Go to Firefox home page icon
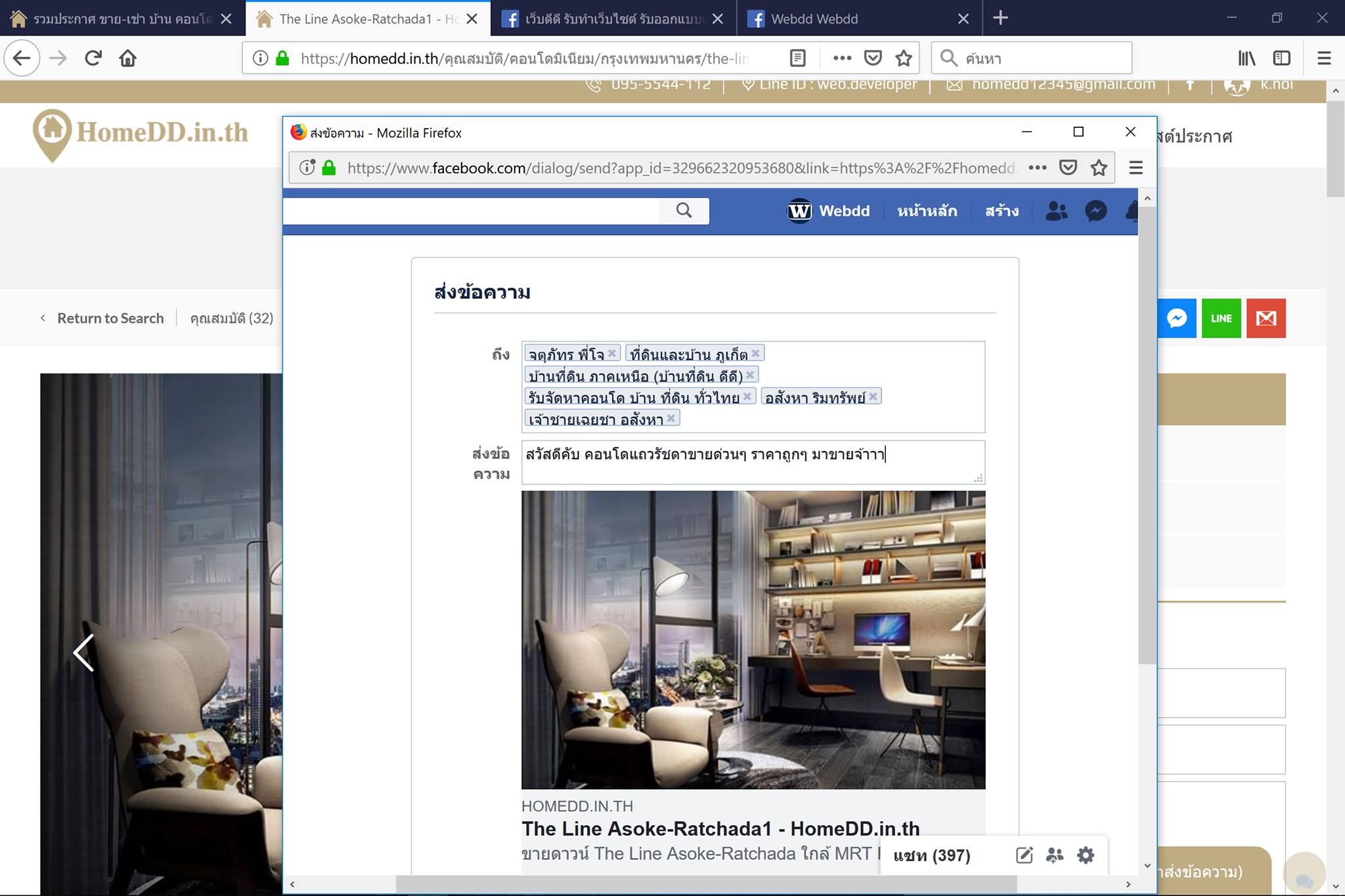The width and height of the screenshot is (1345, 896). coord(127,58)
